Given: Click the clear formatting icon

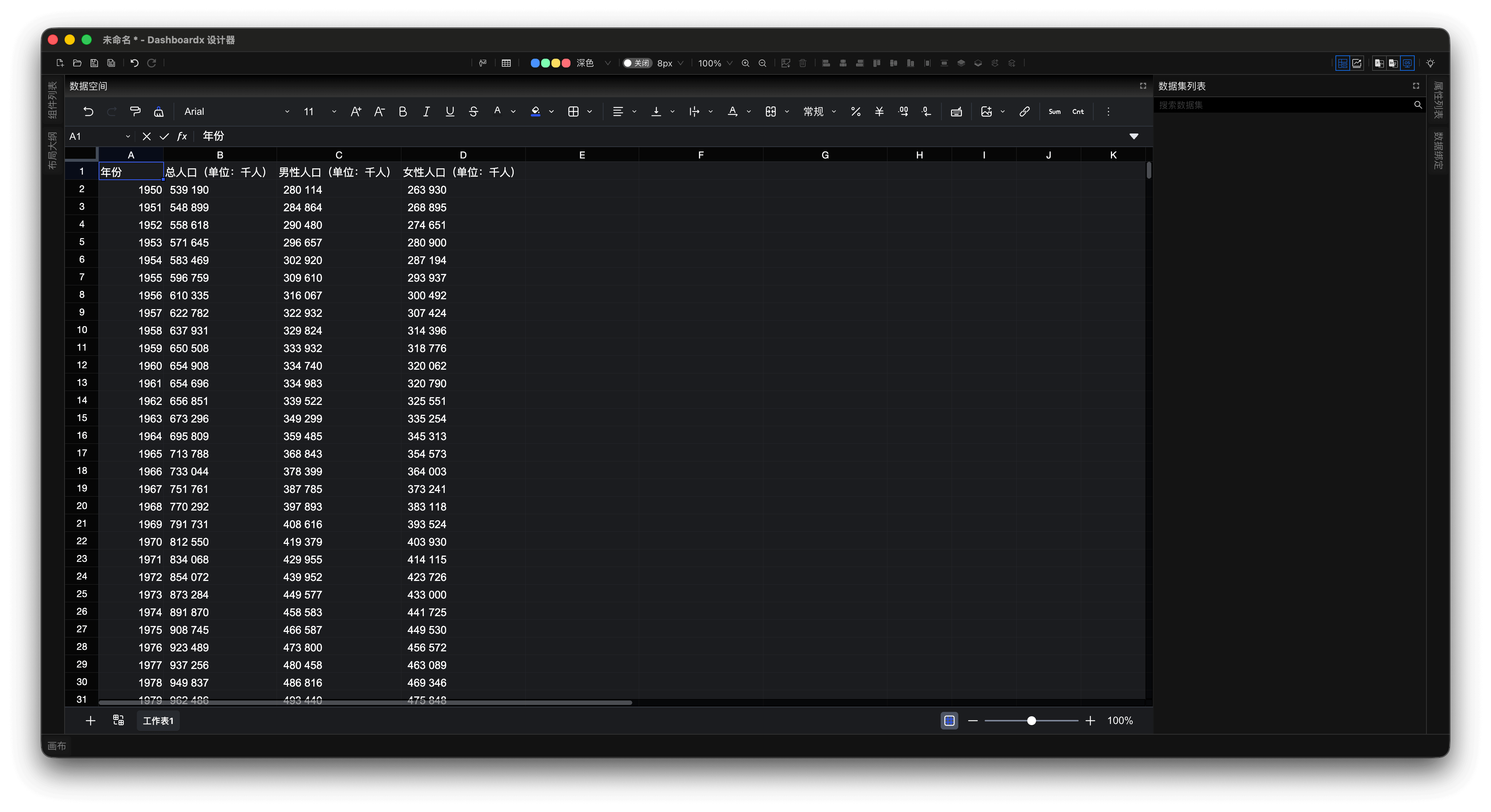Looking at the screenshot, I should pyautogui.click(x=158, y=112).
